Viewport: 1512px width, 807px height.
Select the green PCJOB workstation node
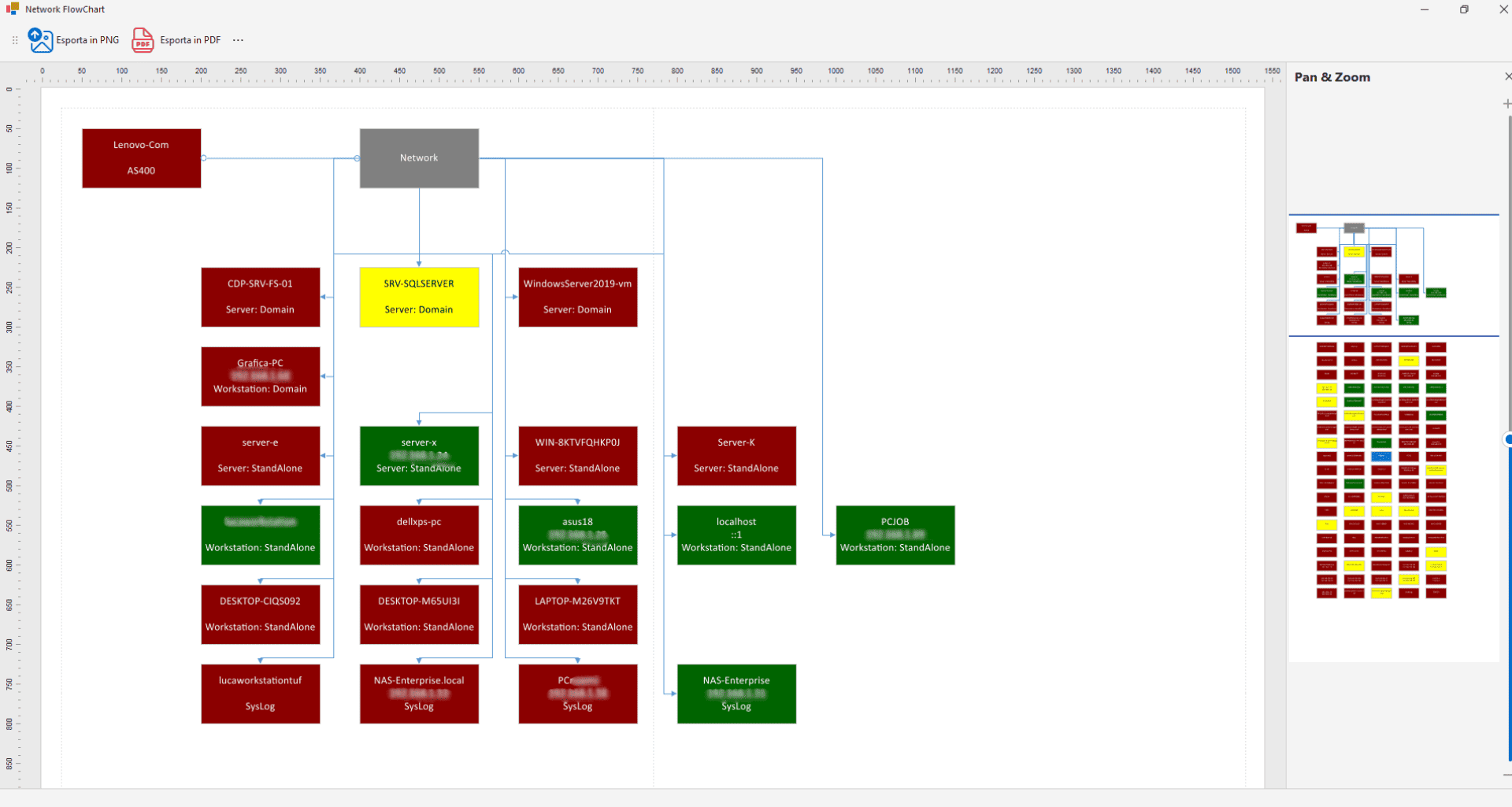point(895,535)
